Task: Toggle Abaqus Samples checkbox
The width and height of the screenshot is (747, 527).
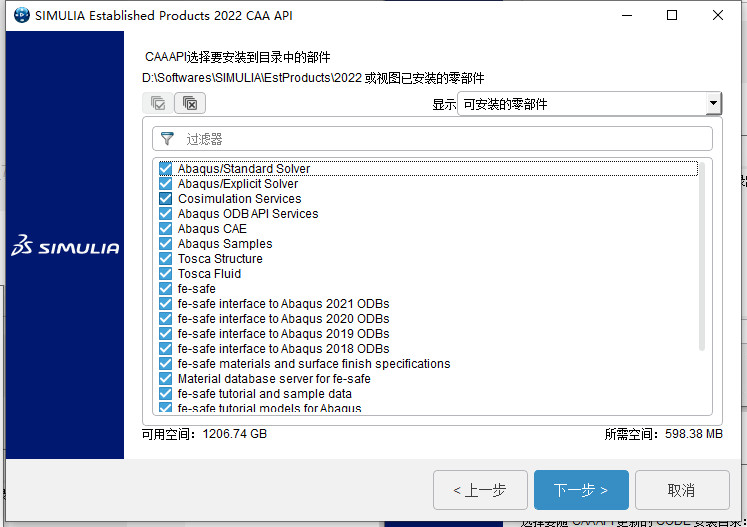Action: tap(165, 243)
